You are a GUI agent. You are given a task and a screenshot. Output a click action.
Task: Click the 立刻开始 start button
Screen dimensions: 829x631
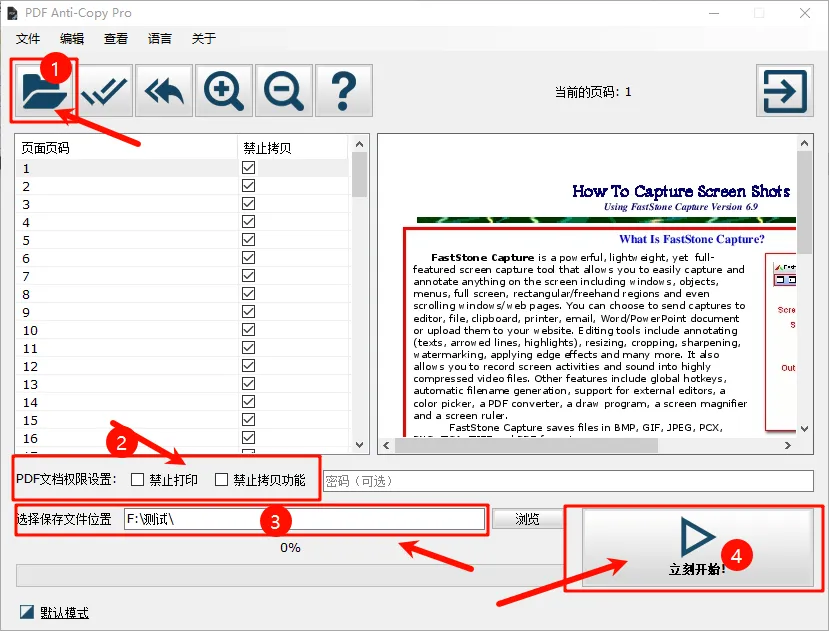697,547
